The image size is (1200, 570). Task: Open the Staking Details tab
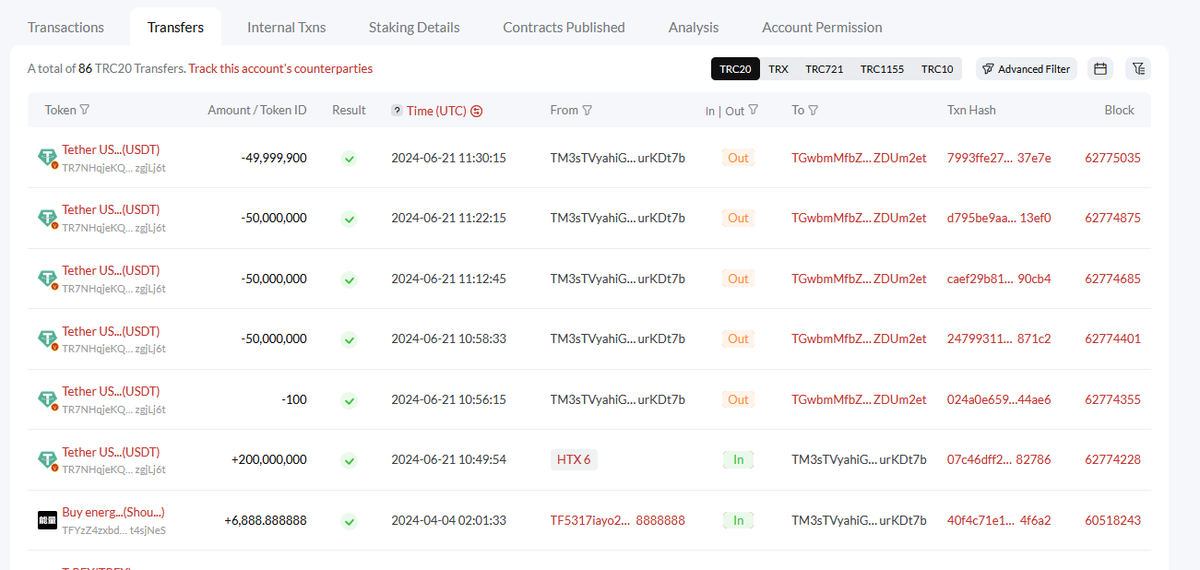pos(414,27)
